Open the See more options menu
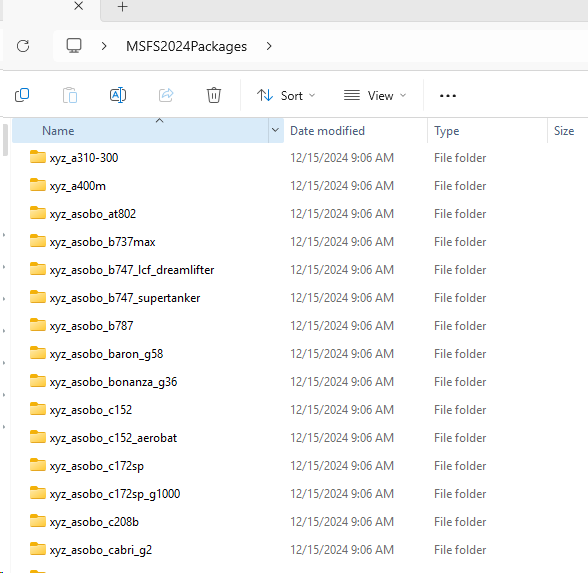The height and width of the screenshot is (573, 588). click(x=448, y=96)
